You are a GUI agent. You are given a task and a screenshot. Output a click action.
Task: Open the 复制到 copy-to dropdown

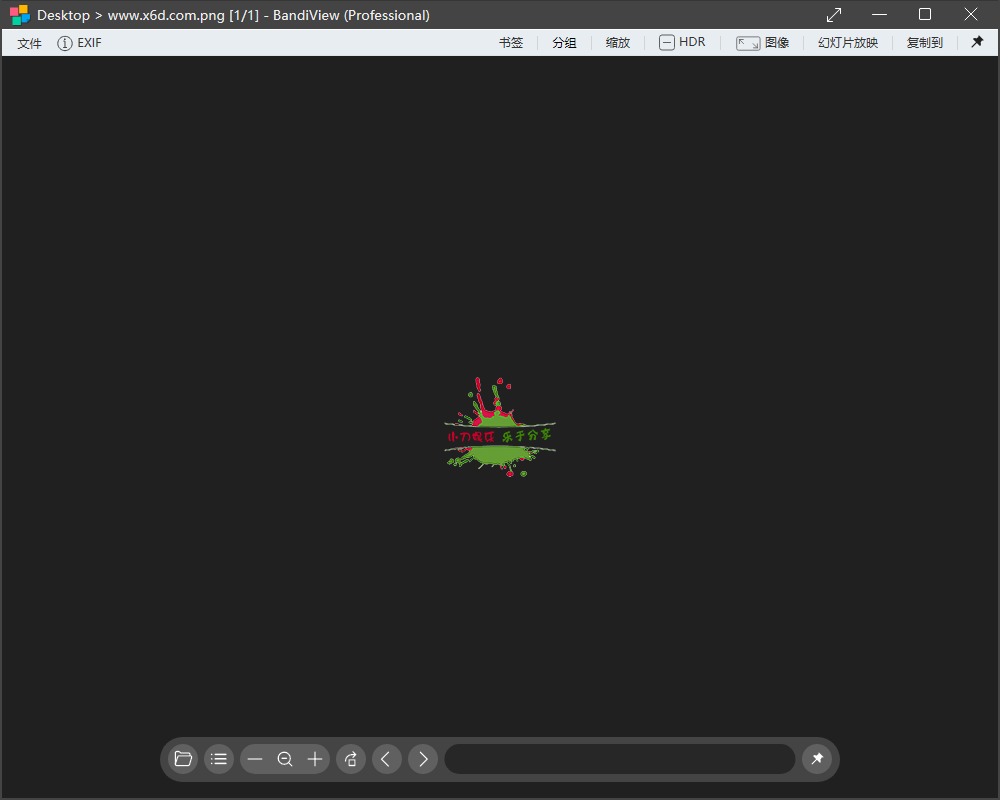click(924, 42)
